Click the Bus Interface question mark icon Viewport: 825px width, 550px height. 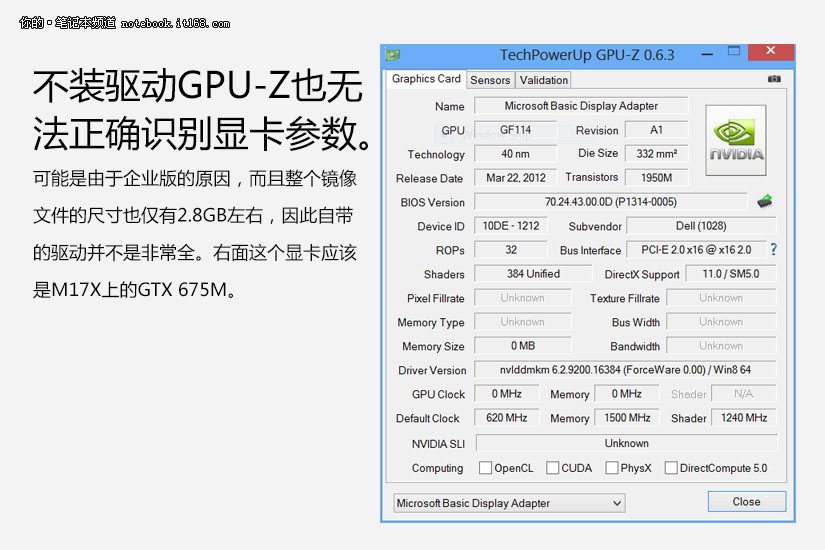(773, 250)
